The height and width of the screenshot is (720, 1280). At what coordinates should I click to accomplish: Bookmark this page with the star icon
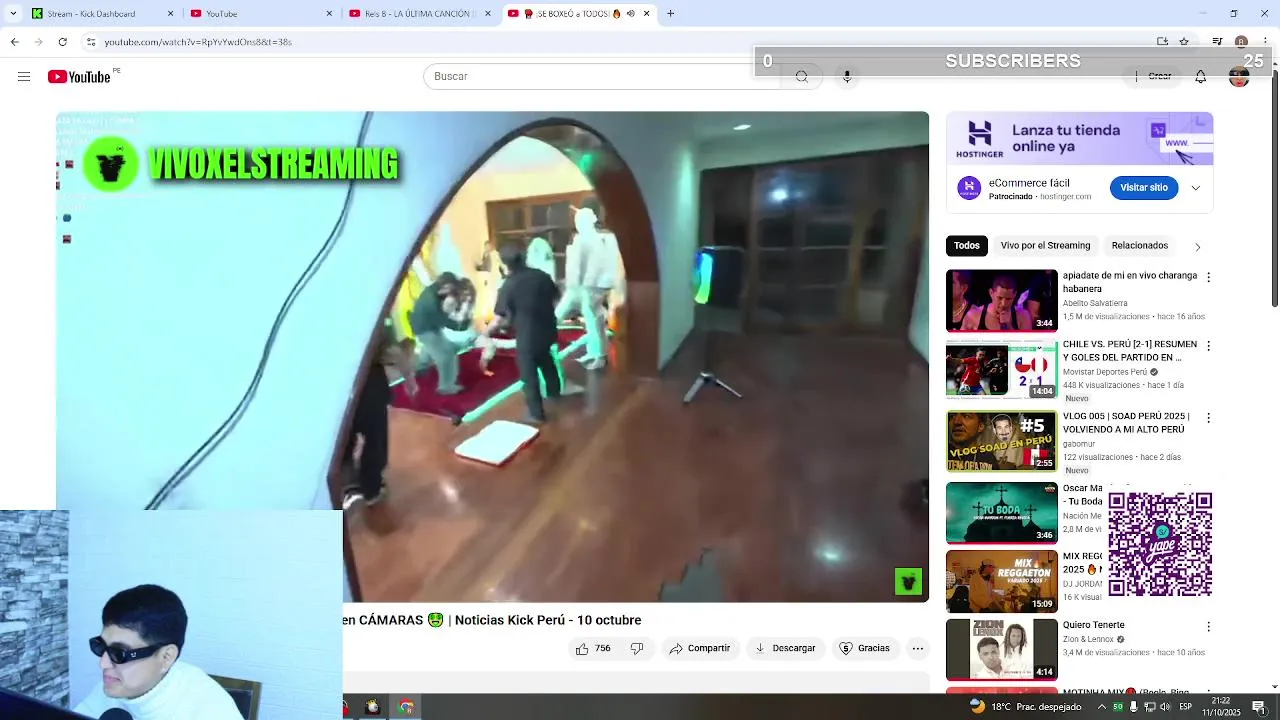coord(1184,42)
